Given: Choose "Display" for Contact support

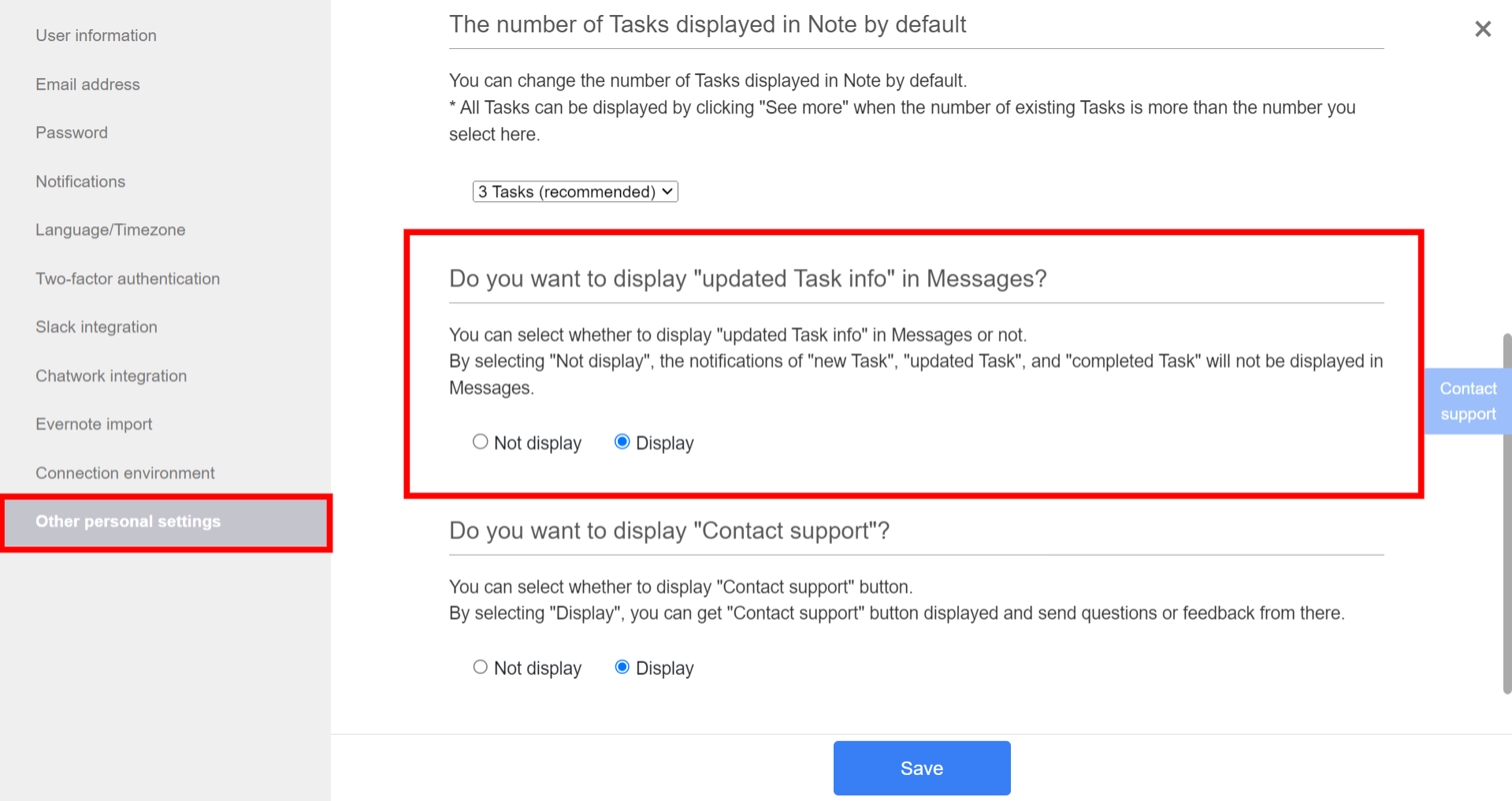Looking at the screenshot, I should tap(622, 668).
